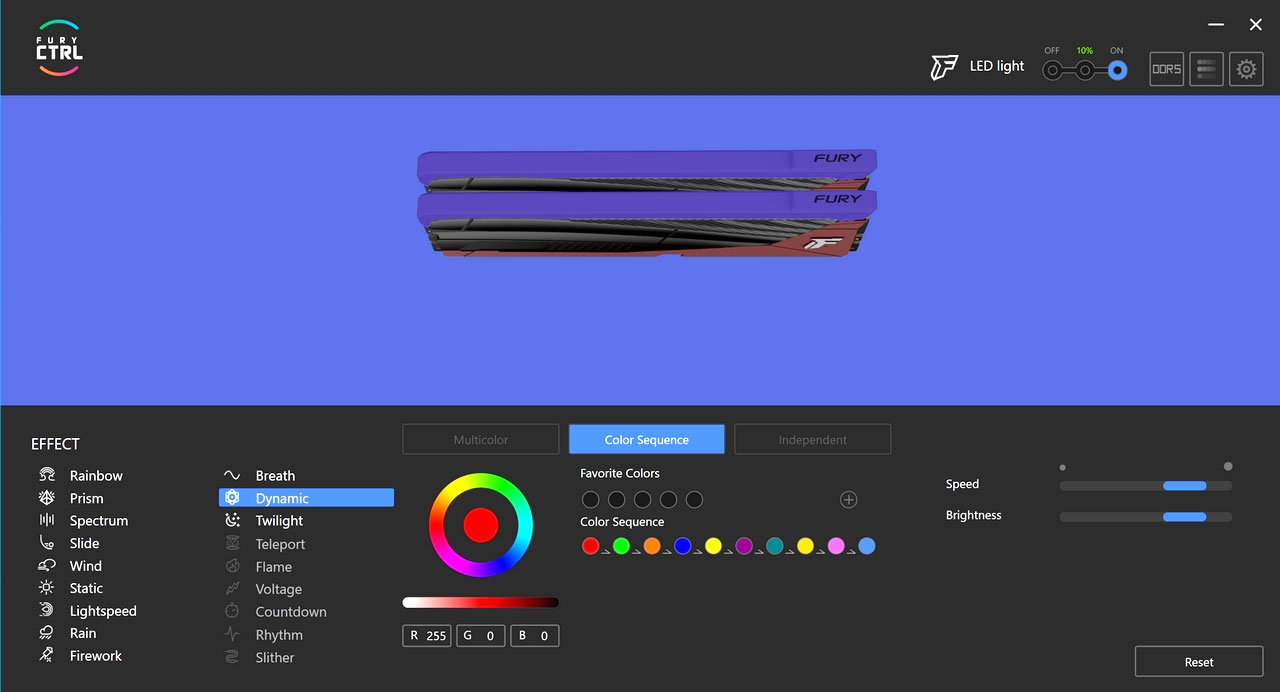Turn the LED light ON

point(1117,70)
